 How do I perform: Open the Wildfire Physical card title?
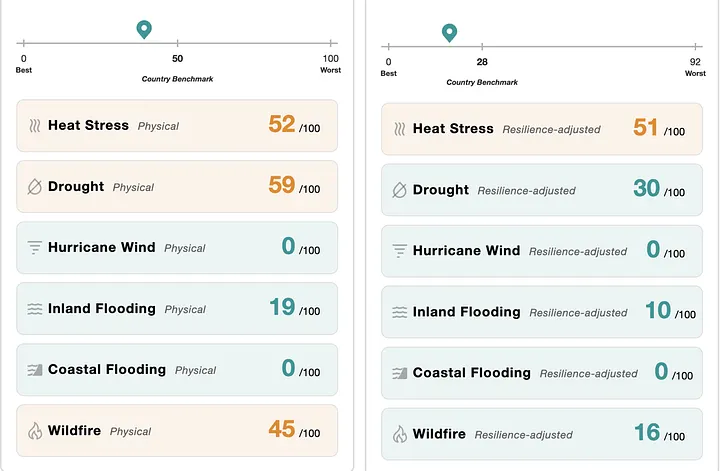pyautogui.click(x=74, y=431)
